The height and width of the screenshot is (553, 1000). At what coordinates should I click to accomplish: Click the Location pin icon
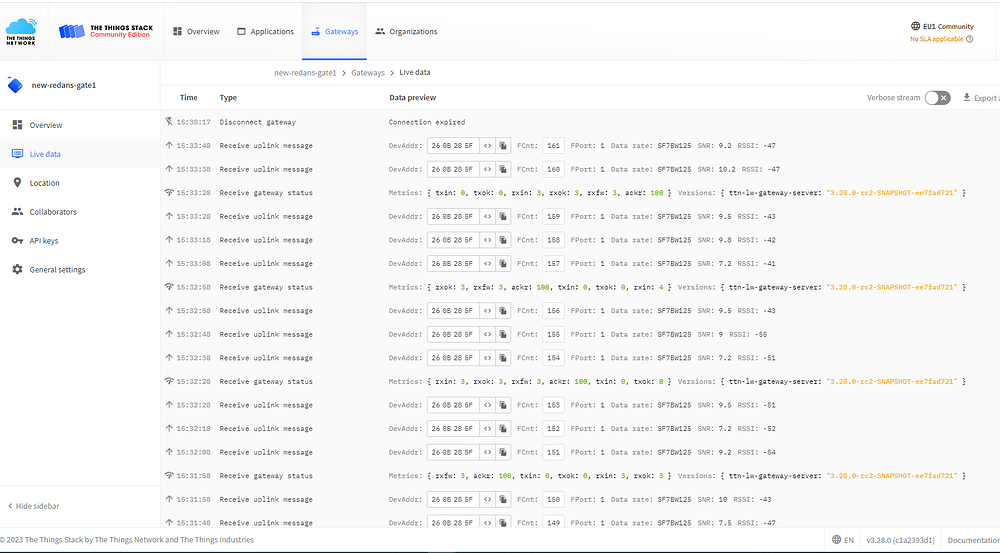tap(17, 182)
